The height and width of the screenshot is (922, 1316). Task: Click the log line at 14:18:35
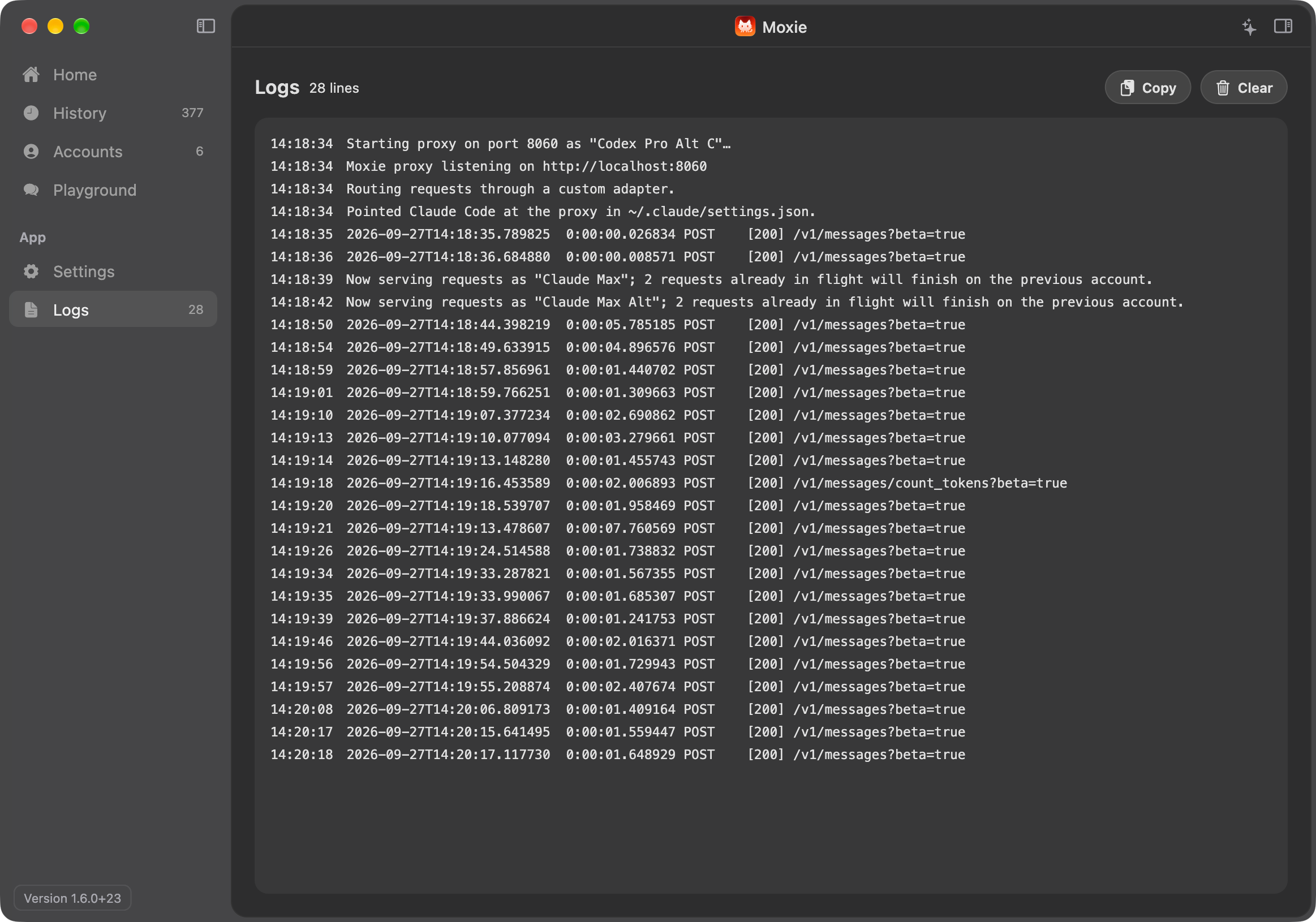[617, 234]
